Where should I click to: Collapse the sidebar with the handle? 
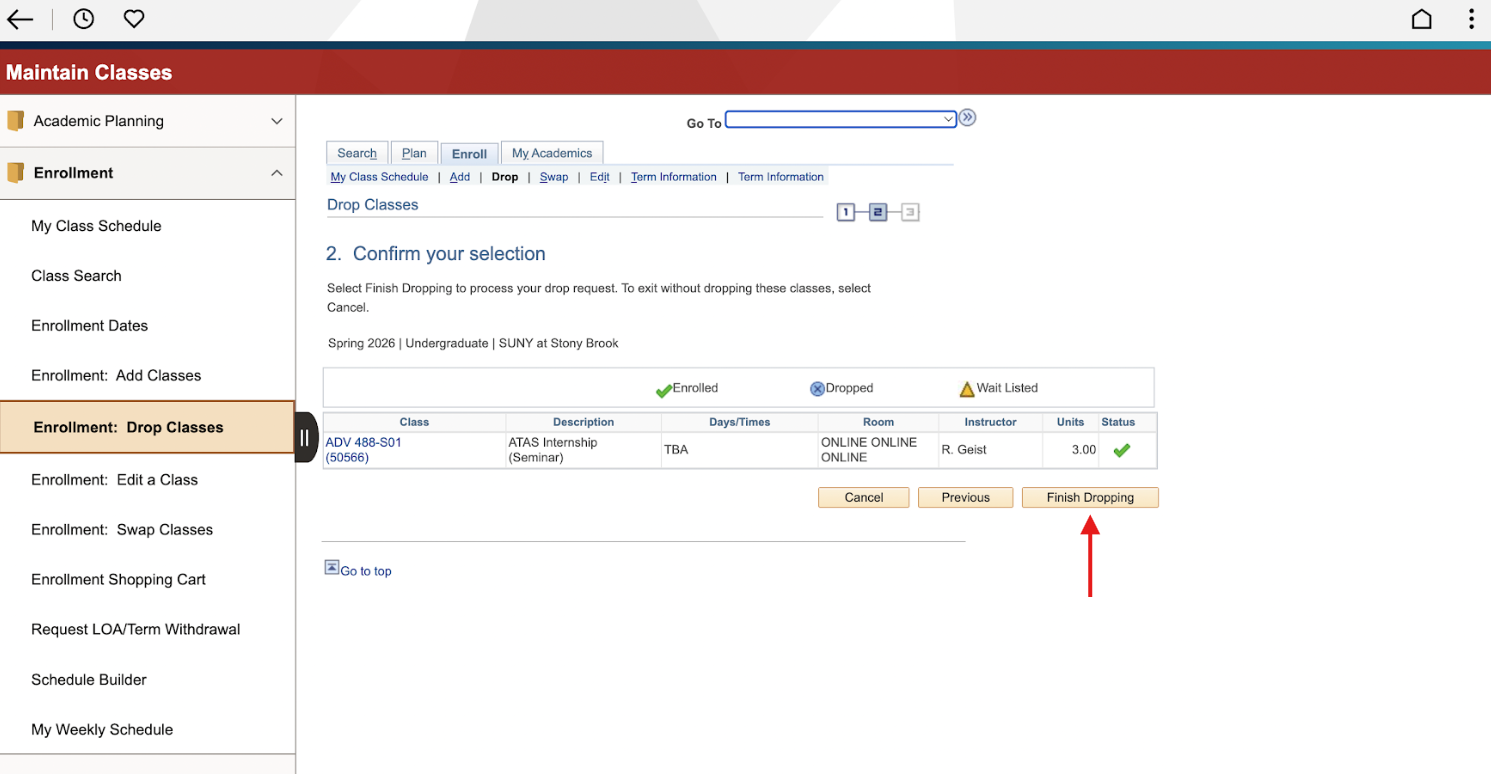(x=305, y=437)
